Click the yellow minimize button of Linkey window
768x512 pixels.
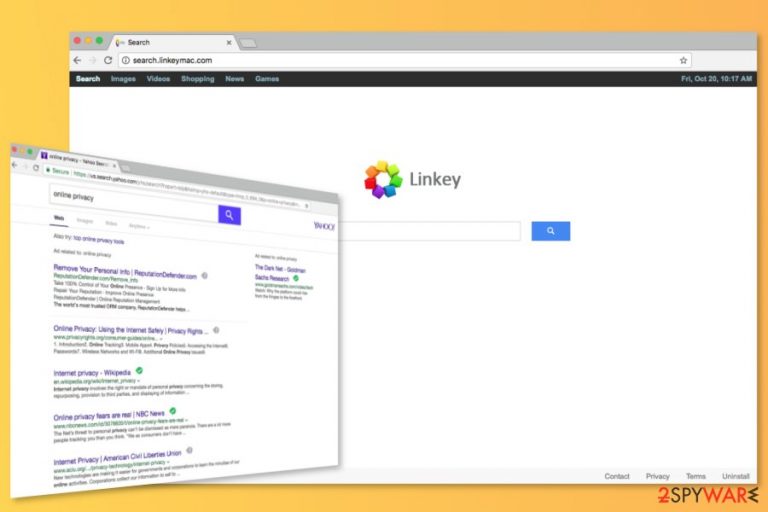[x=88, y=41]
